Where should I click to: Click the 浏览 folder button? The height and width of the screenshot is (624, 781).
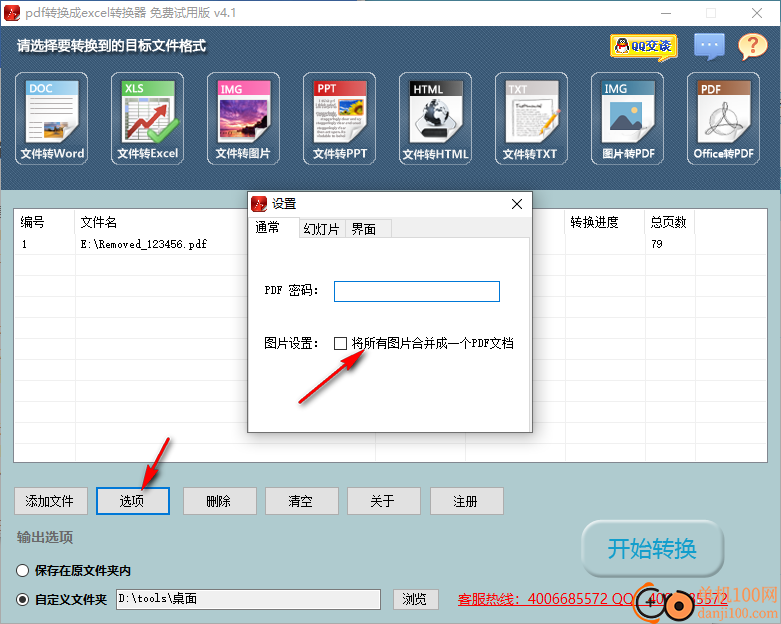point(415,599)
